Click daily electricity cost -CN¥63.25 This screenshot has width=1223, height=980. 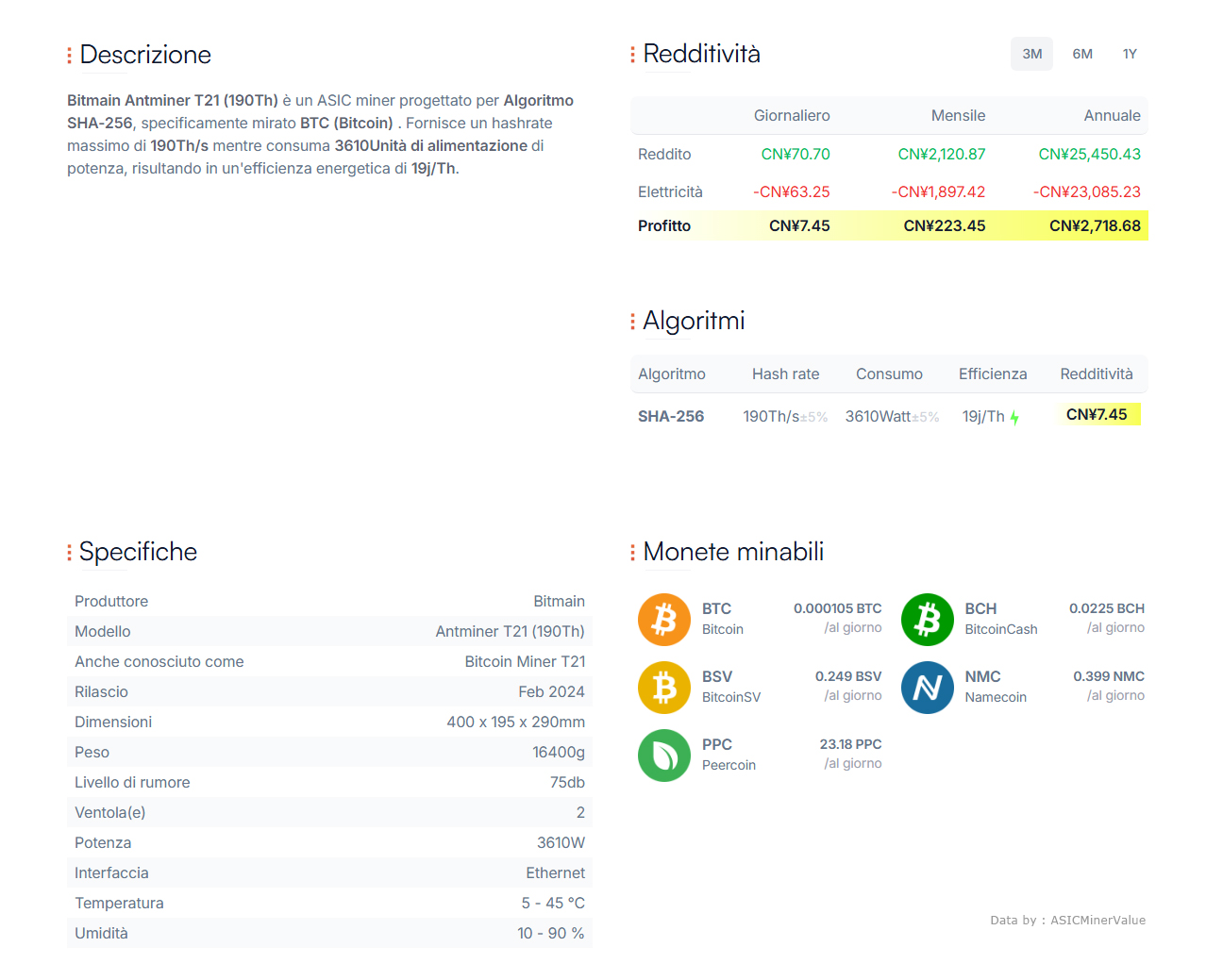tap(792, 192)
